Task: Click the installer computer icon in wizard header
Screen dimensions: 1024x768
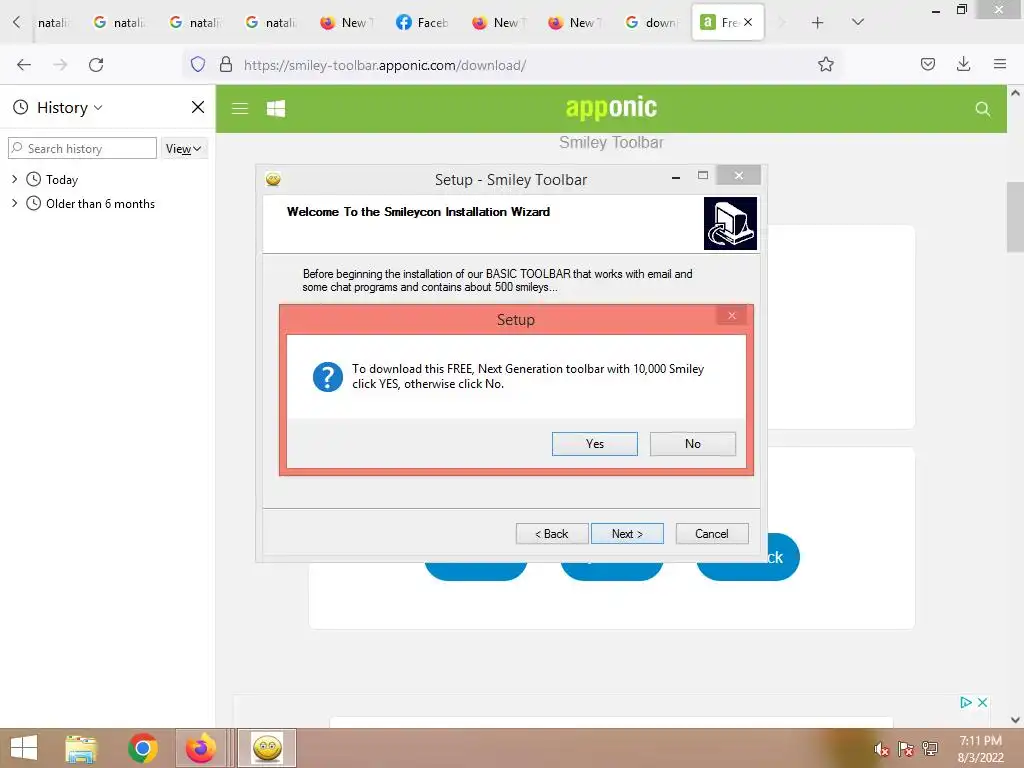Action: [x=730, y=223]
